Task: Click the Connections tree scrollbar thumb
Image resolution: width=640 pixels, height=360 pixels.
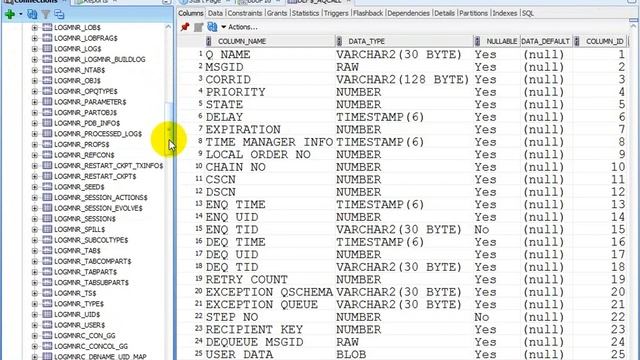Action: 169,129
